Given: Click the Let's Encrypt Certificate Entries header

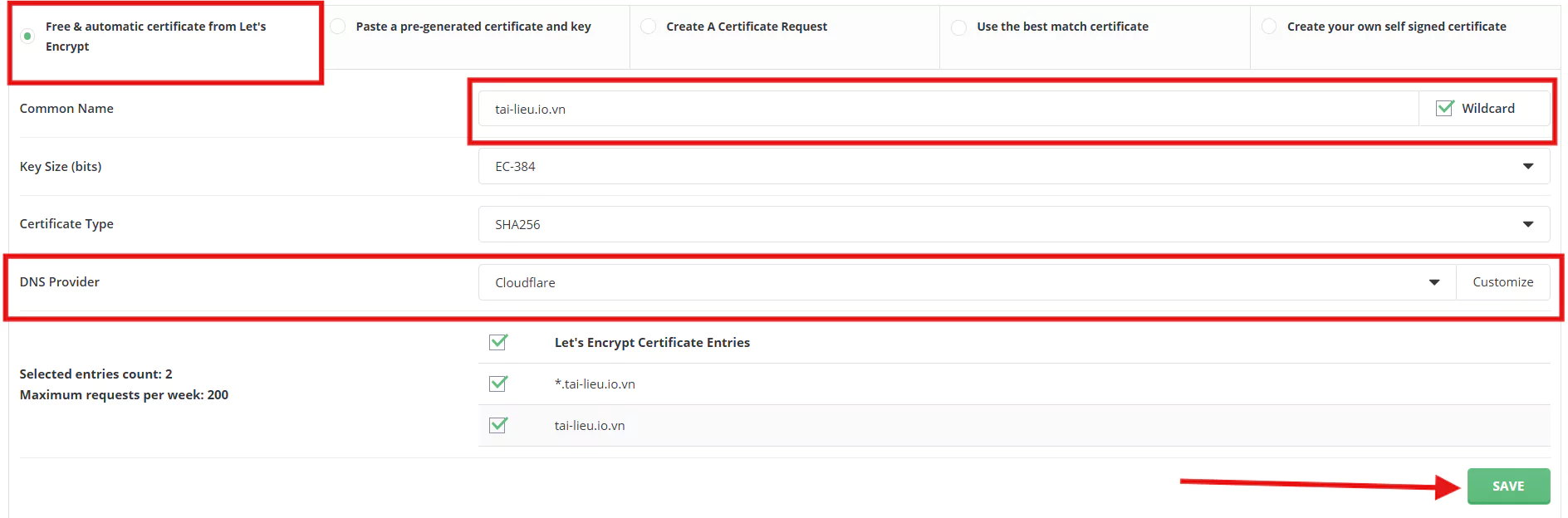Looking at the screenshot, I should click(x=652, y=343).
